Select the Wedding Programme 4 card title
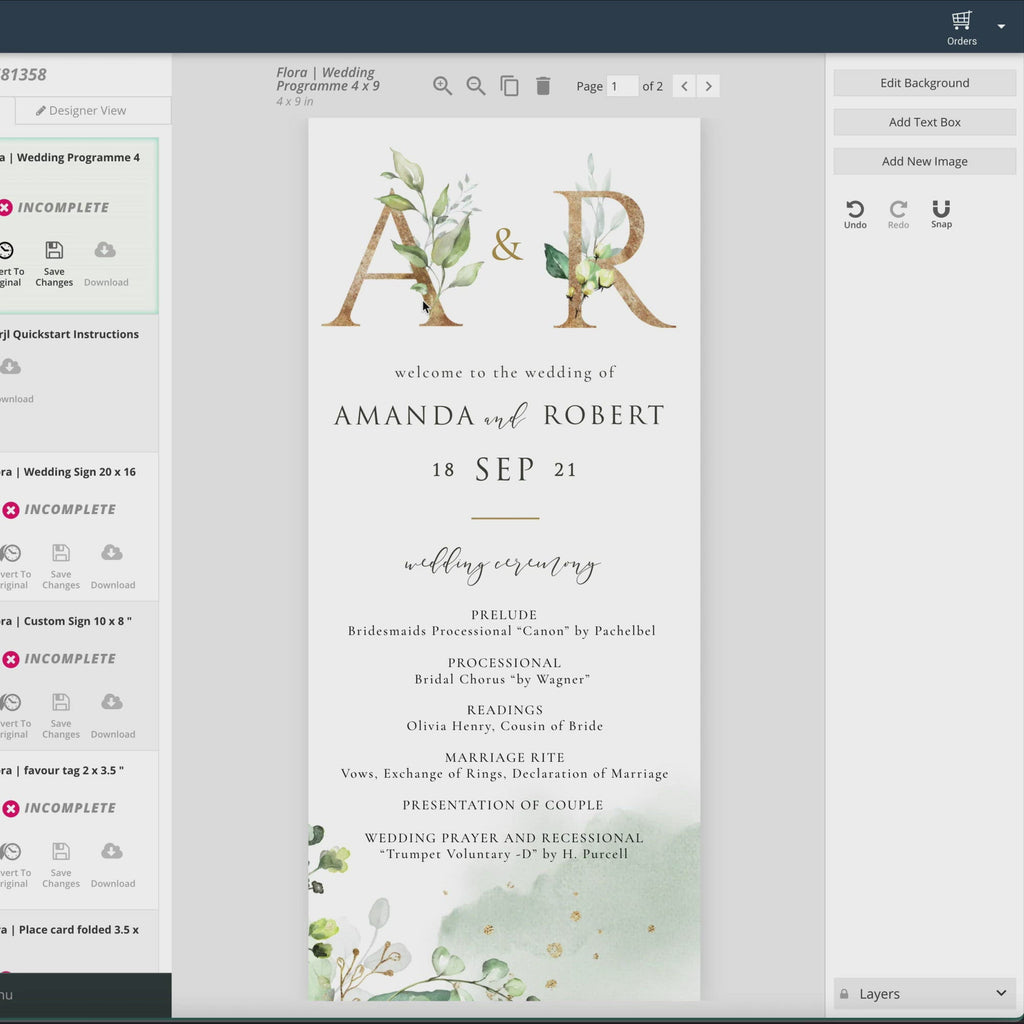Image resolution: width=1024 pixels, height=1024 pixels. click(70, 157)
